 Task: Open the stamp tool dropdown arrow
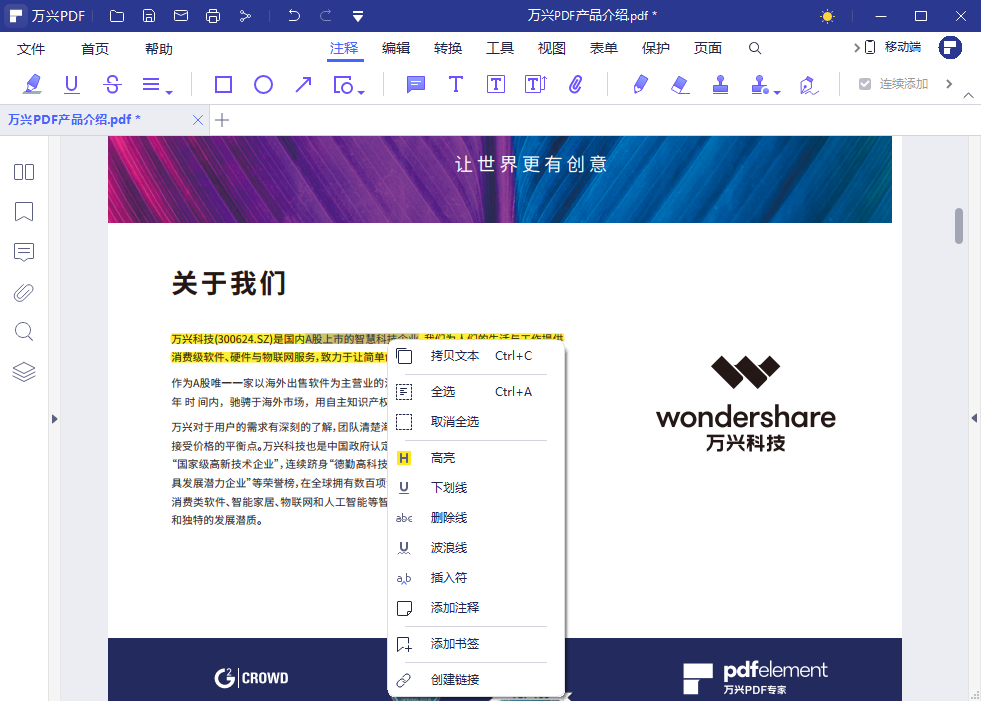coord(777,92)
